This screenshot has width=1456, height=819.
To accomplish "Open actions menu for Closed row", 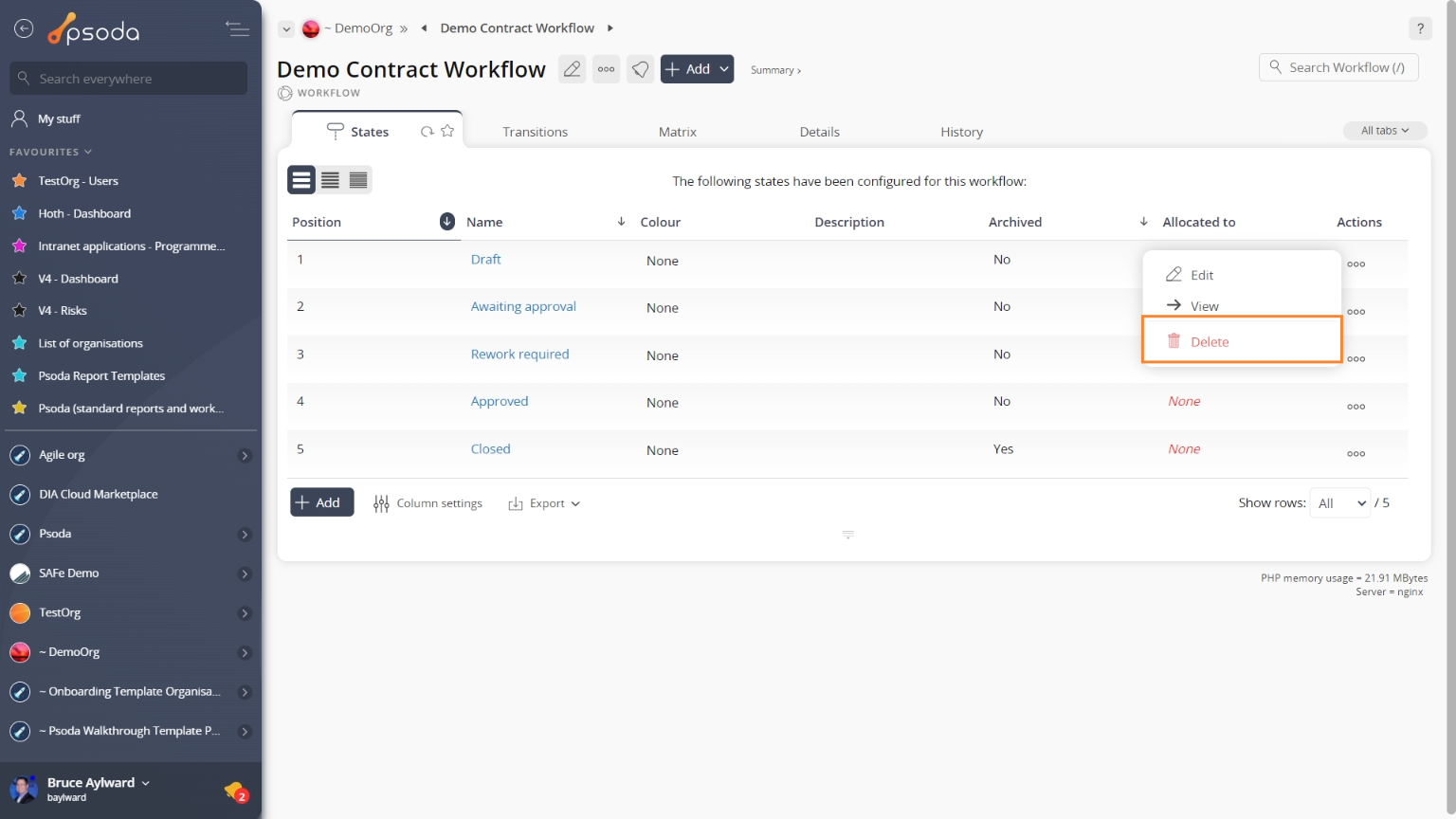I will point(1356,453).
